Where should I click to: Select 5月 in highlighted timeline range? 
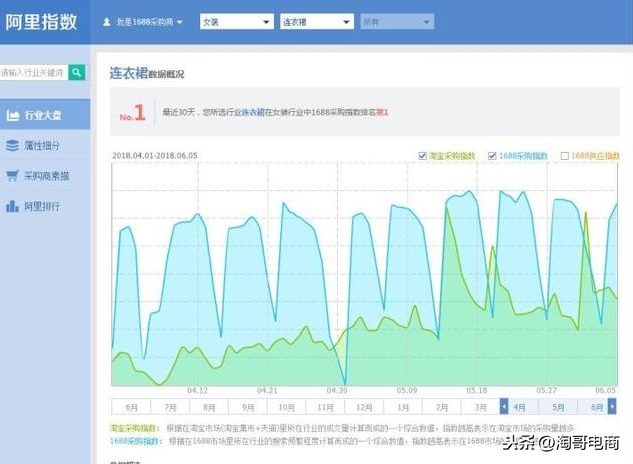click(558, 407)
